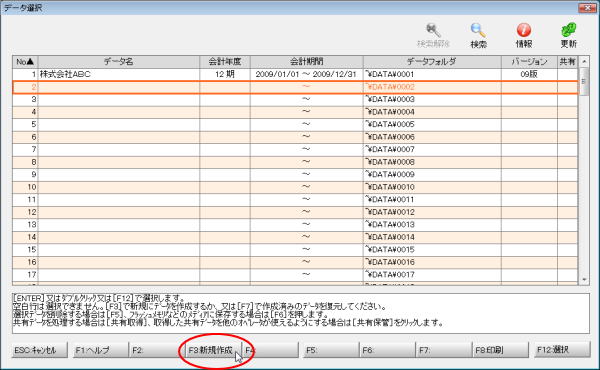Click the F6: button

pyautogui.click(x=388, y=350)
